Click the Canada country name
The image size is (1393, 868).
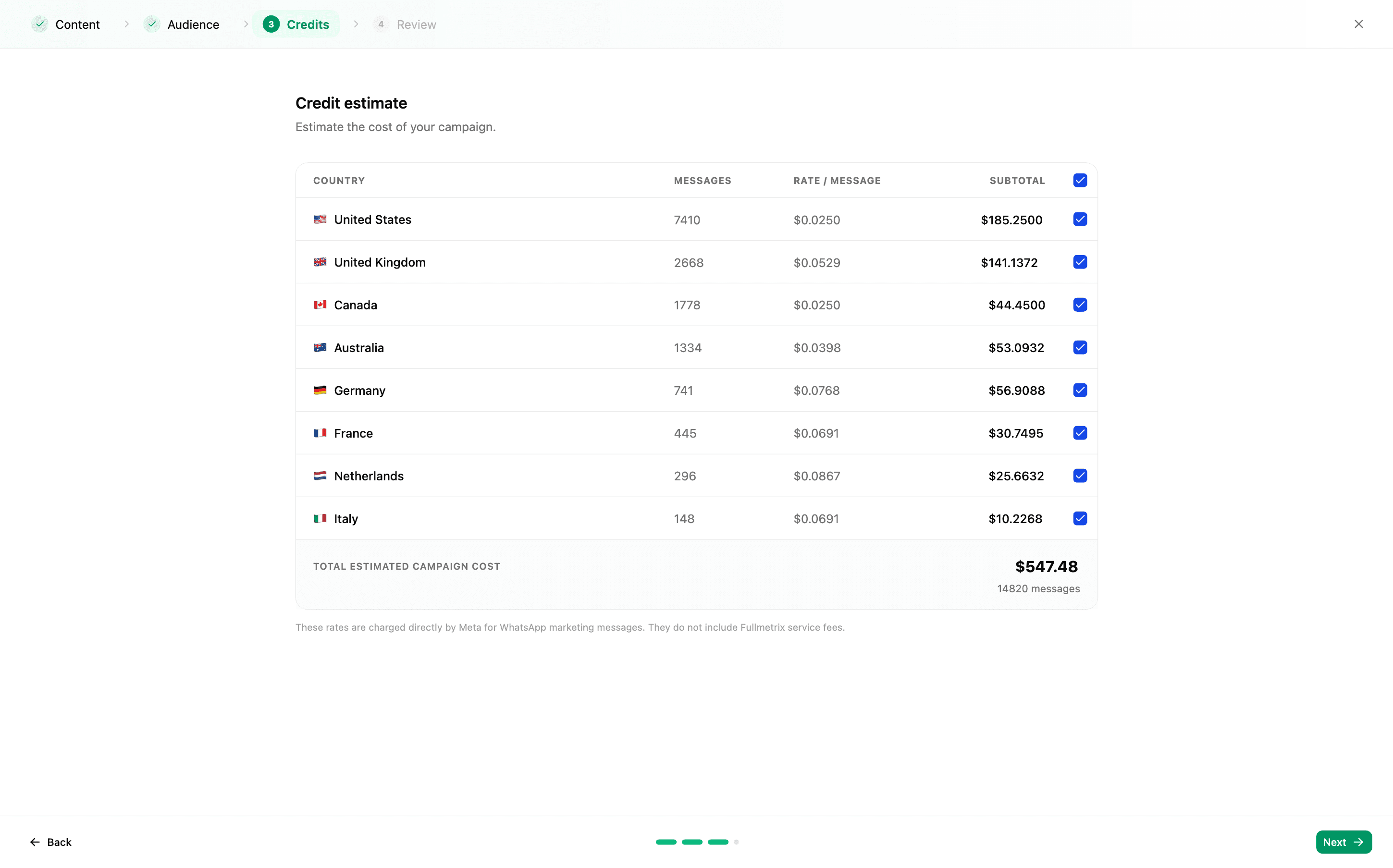[356, 305]
